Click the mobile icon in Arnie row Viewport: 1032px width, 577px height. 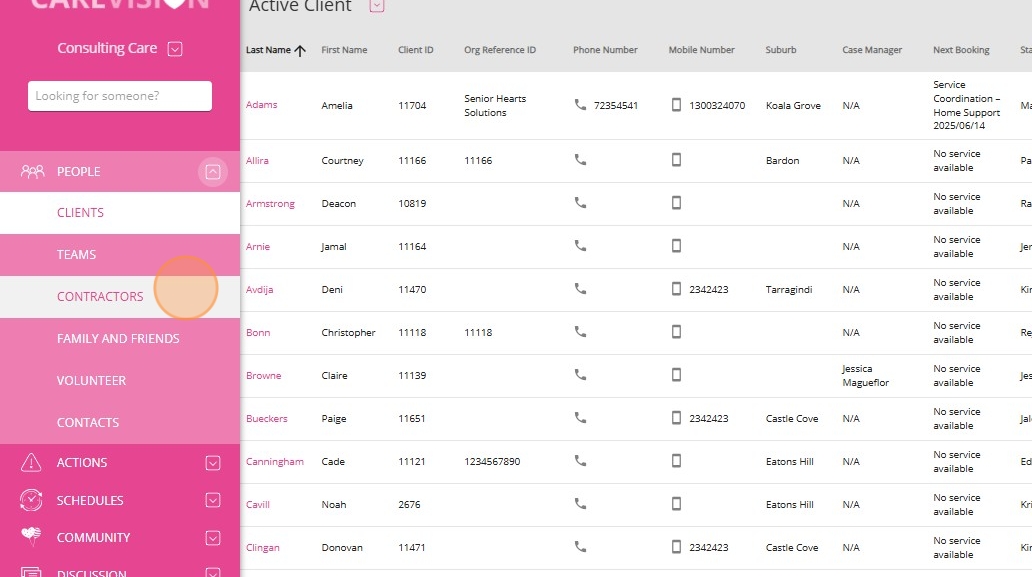click(x=676, y=245)
